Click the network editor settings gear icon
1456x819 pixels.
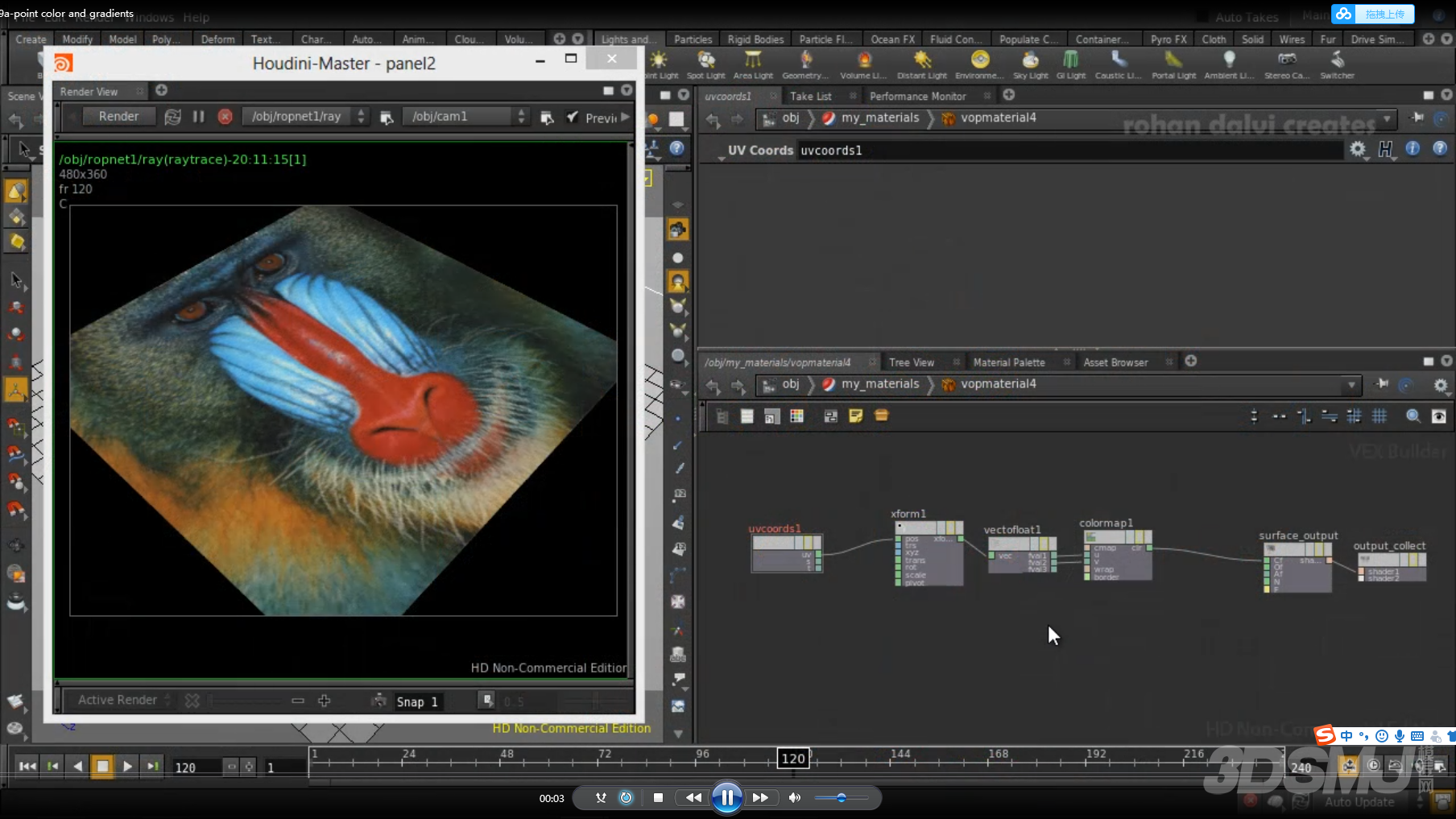[x=1441, y=385]
